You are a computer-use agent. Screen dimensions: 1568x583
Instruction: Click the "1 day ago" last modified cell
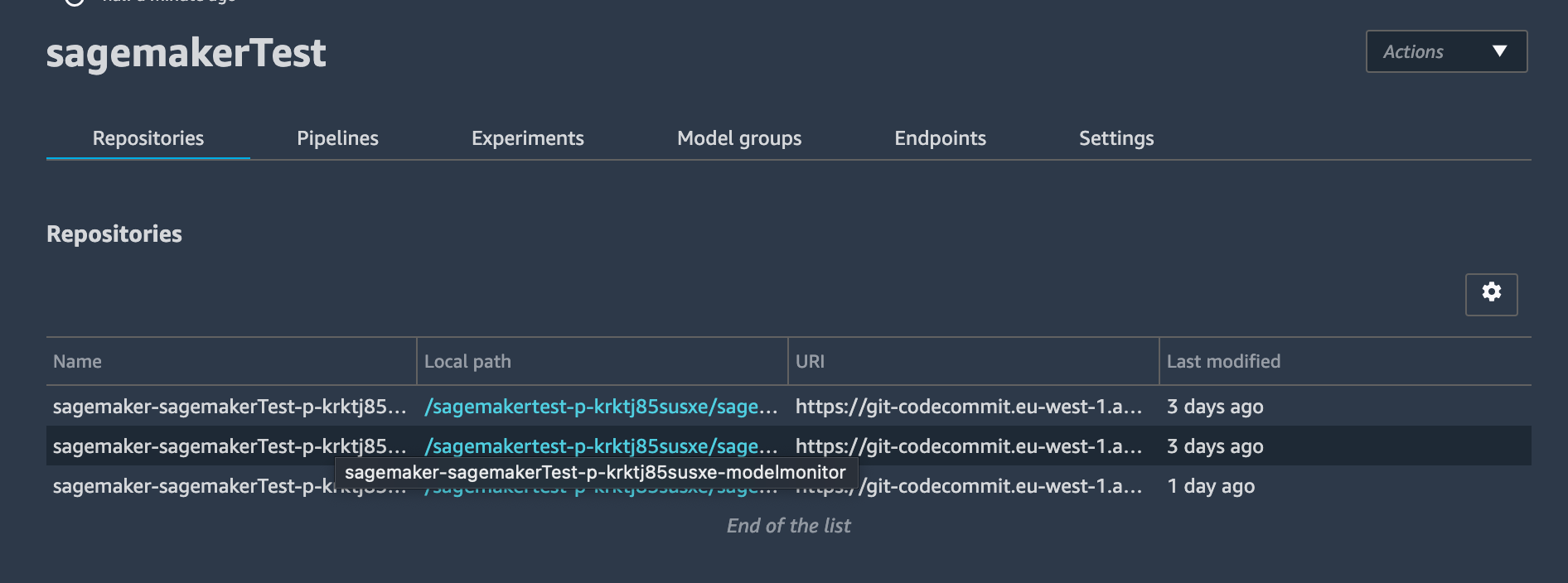1211,486
